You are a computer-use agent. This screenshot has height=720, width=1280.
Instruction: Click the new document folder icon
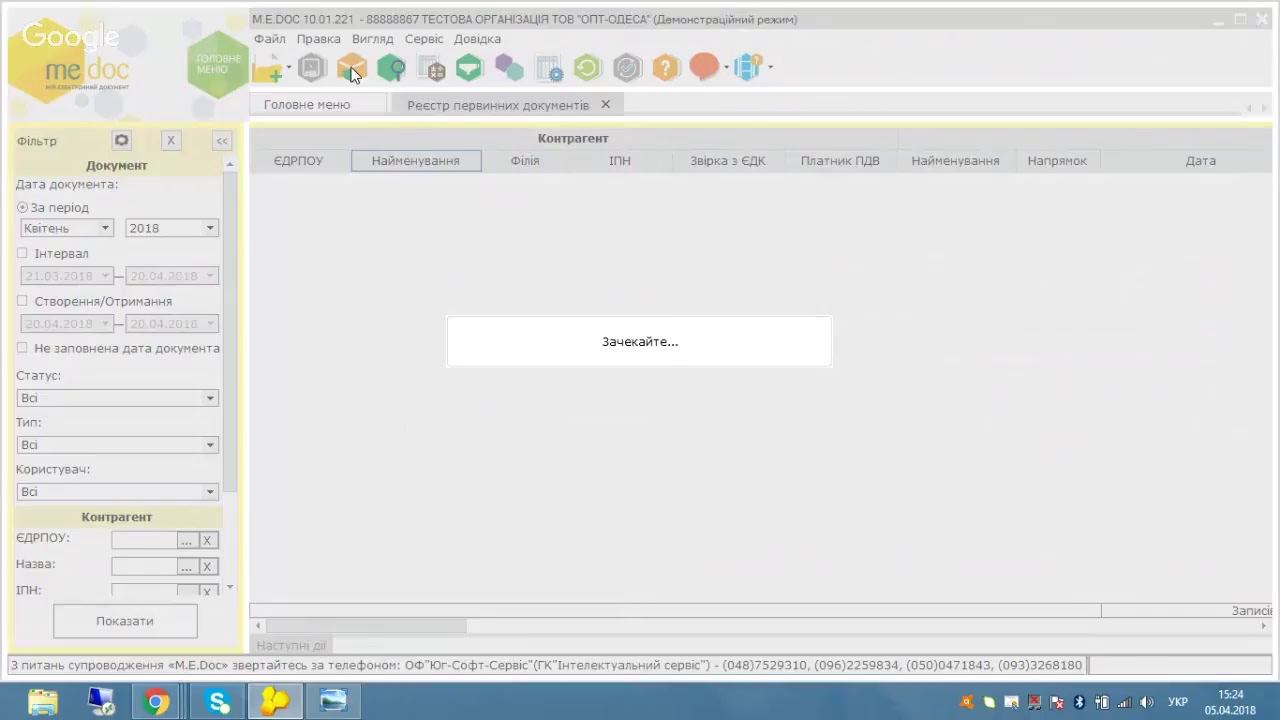pyautogui.click(x=268, y=68)
